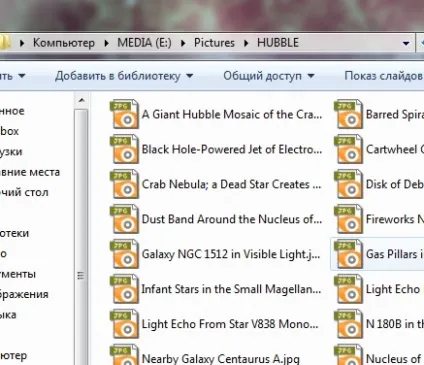This screenshot has height=365, width=424.
Task: Select second-column Light Echo file icon
Action: tap(348, 289)
